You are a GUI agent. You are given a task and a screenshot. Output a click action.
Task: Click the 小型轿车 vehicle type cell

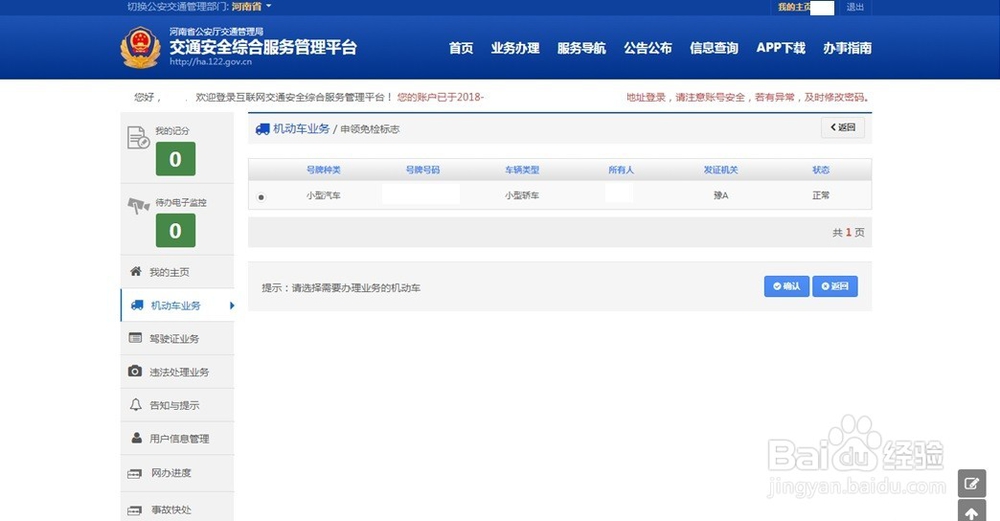tap(522, 195)
